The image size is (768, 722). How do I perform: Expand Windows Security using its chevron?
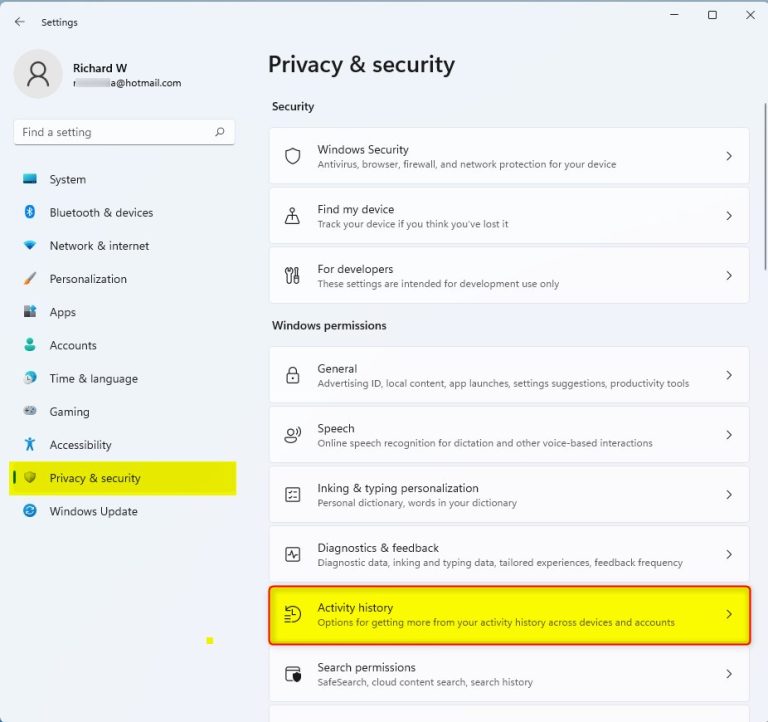click(x=729, y=156)
